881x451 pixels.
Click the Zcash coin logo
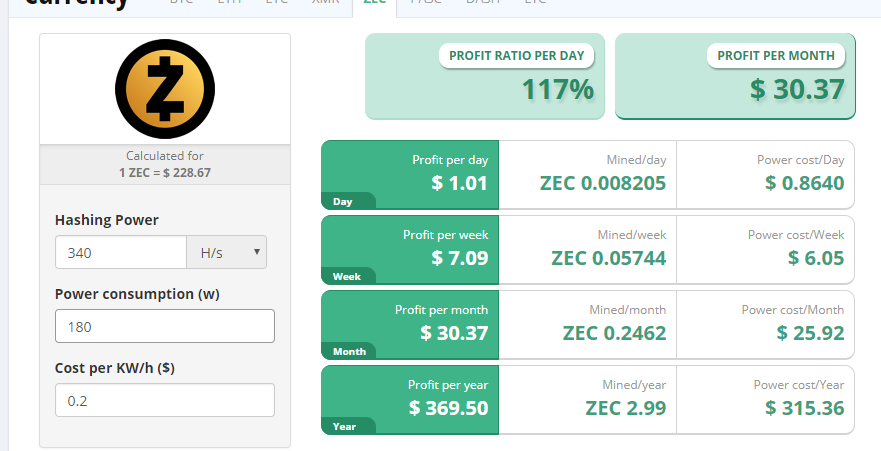click(x=165, y=89)
